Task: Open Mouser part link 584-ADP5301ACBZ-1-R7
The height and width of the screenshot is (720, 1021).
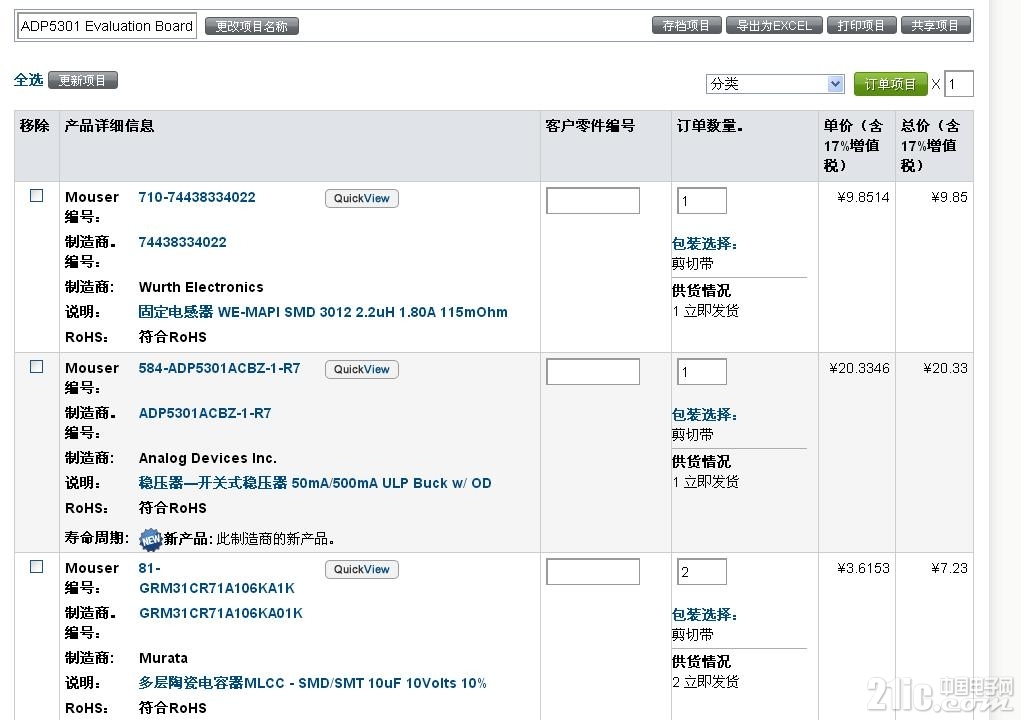Action: (219, 368)
